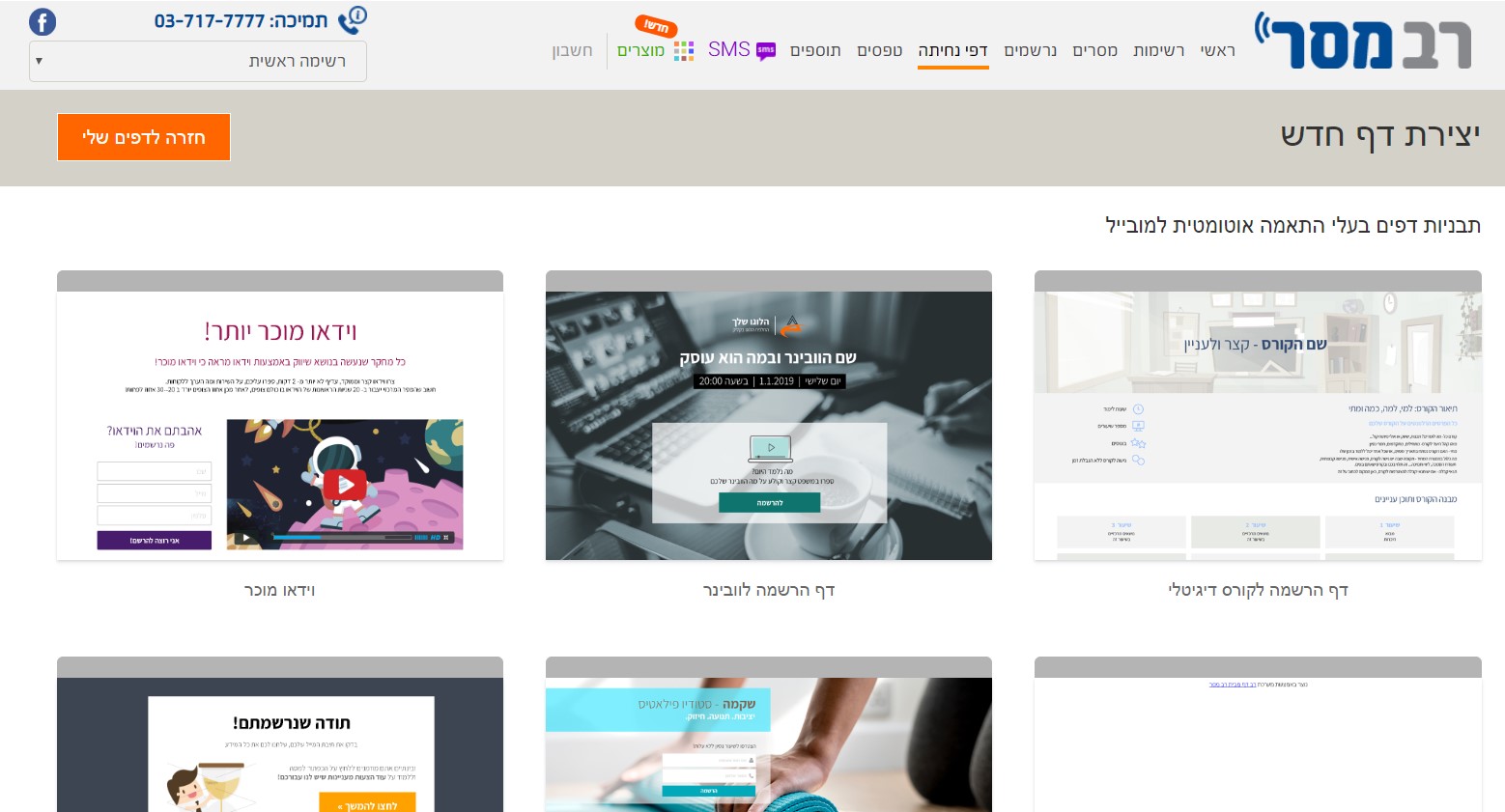1505x812 pixels.
Task: Go to the 'רשימות' menu item
Action: [x=1158, y=50]
